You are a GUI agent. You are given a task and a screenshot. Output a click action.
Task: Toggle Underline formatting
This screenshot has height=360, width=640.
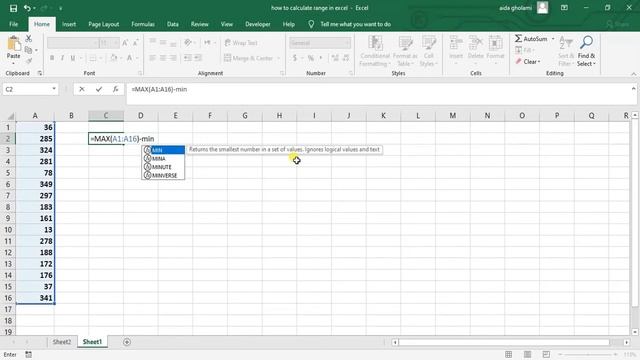pos(73,58)
